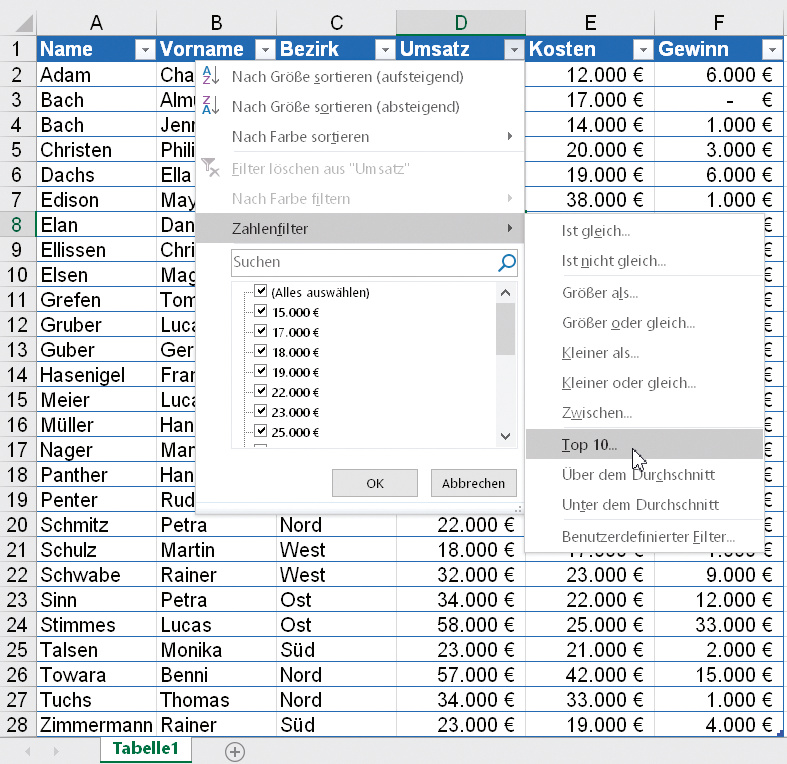
Task: Choose Über dem Durchschnitt filter option
Action: click(638, 474)
